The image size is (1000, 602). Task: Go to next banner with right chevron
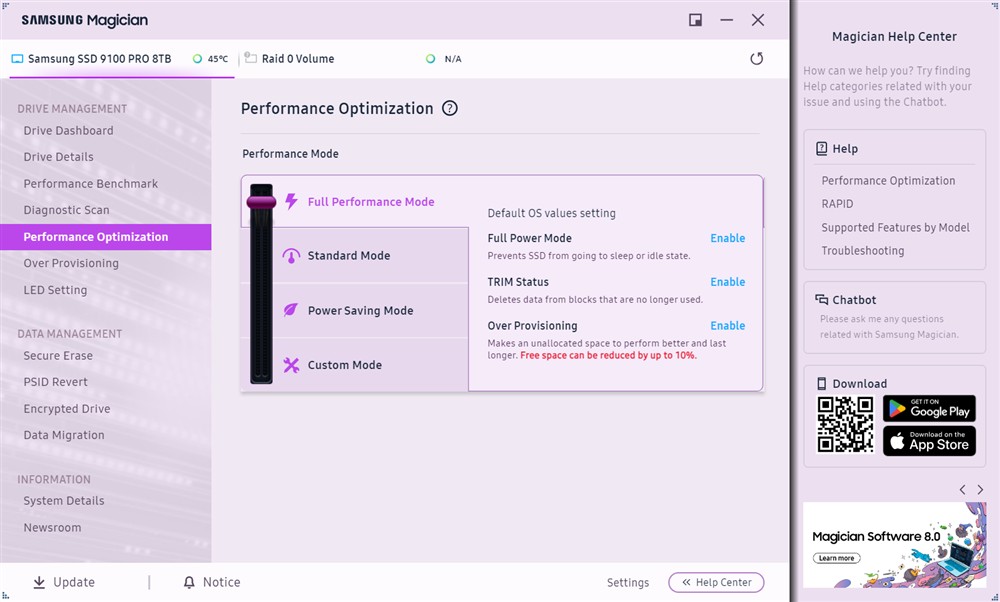[979, 489]
